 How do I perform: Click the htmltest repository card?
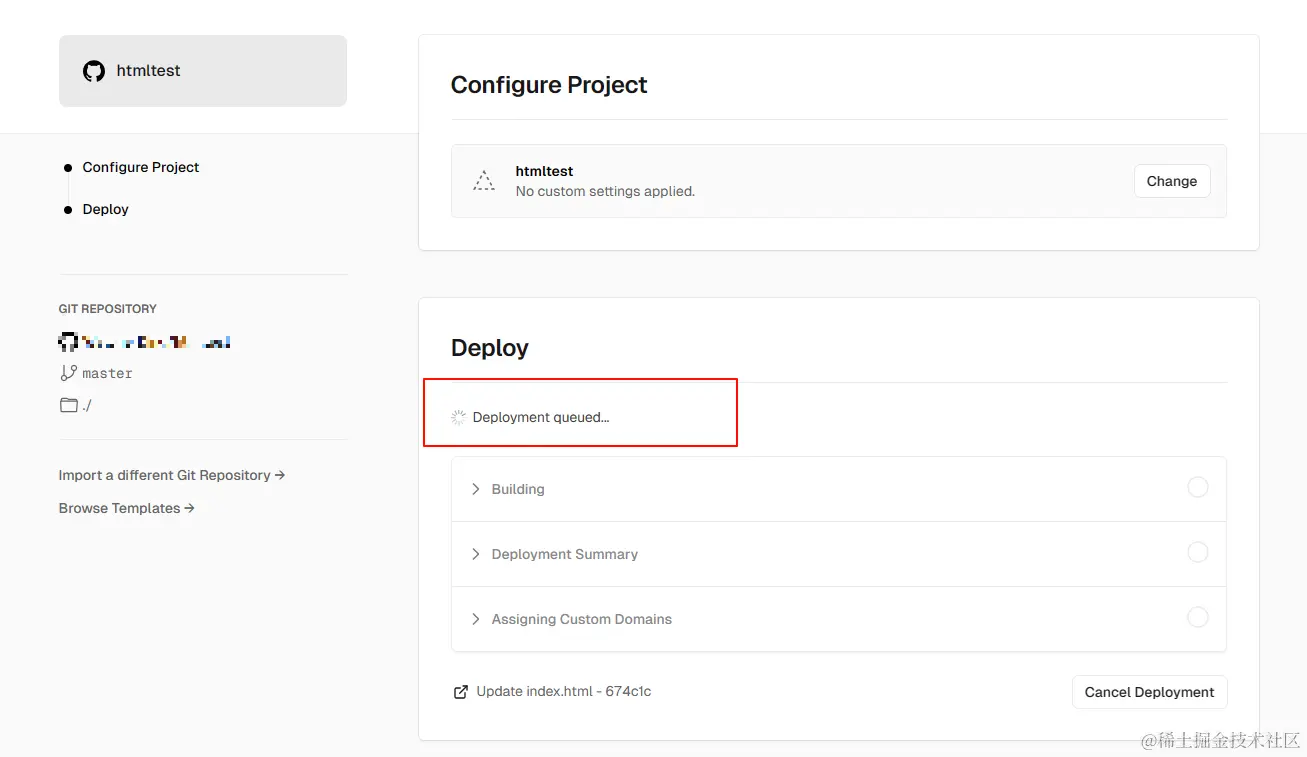click(203, 71)
